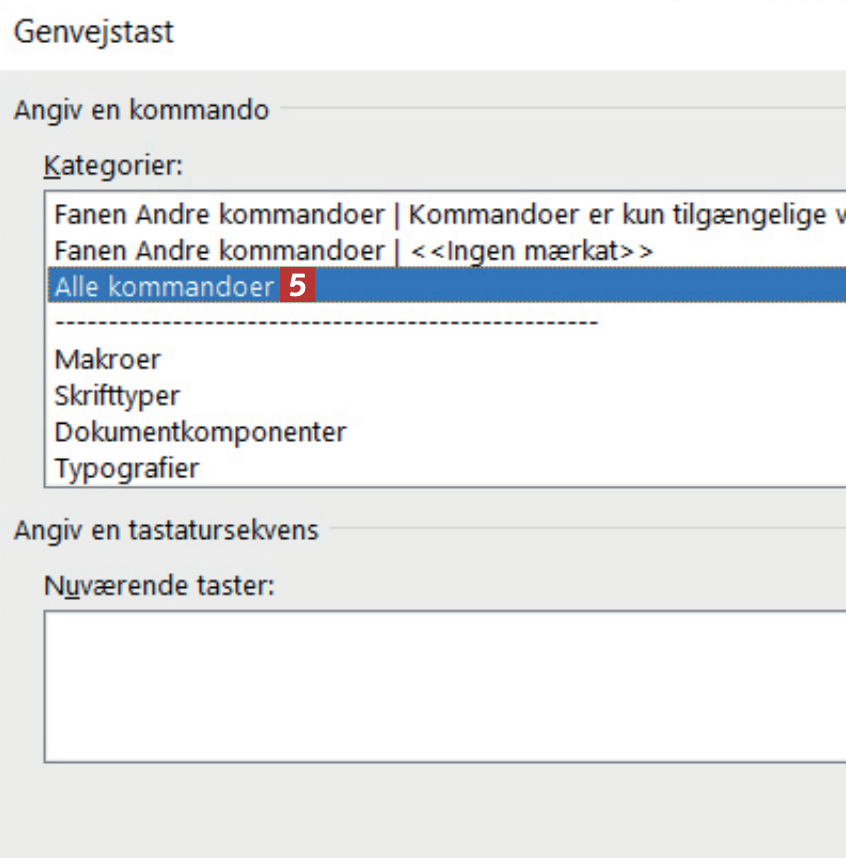Choose the Skrifttyper category

[117, 395]
